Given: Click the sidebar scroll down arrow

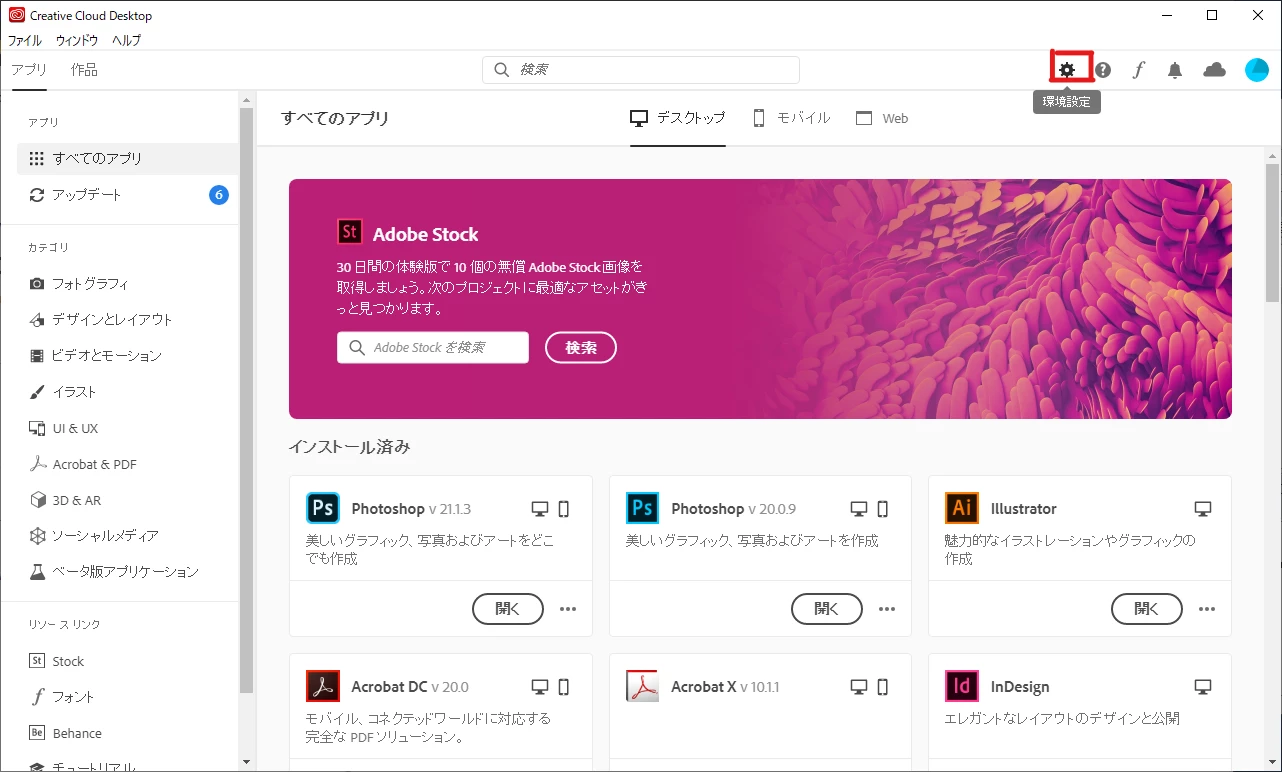Looking at the screenshot, I should [x=247, y=761].
